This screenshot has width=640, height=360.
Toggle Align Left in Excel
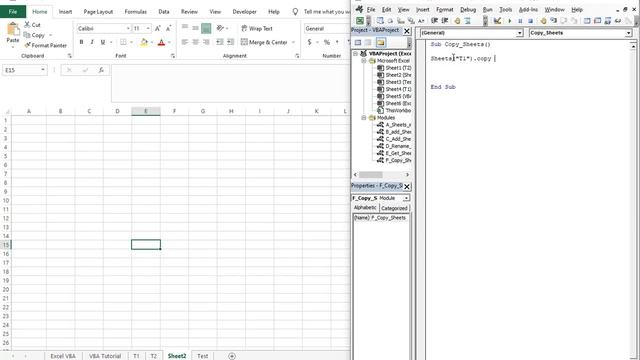coord(185,42)
